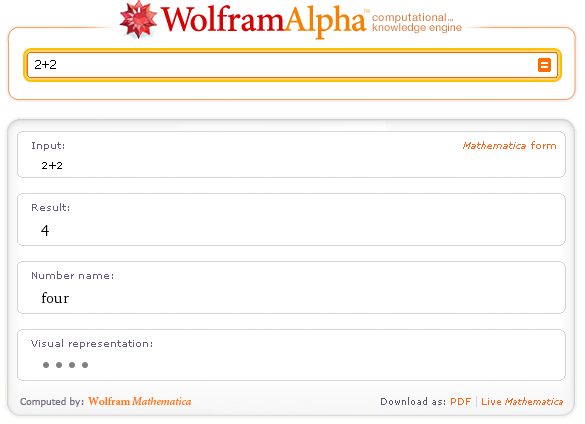Click the second dot in visual representation
Viewport: 585px width, 424px height.
59,365
